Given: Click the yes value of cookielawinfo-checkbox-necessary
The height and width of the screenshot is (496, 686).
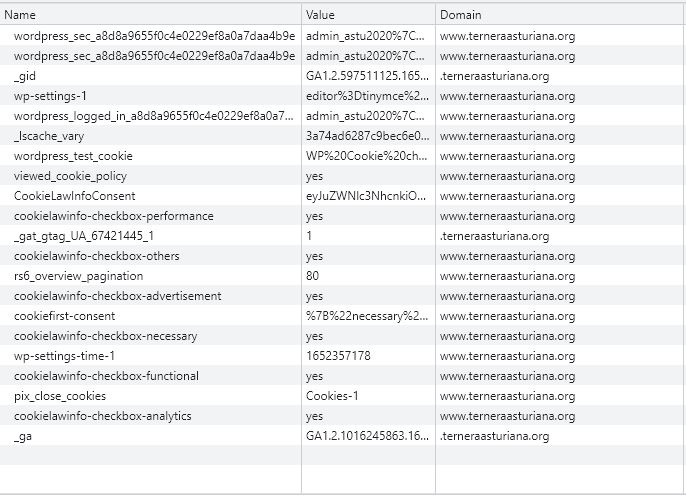Looking at the screenshot, I should tap(314, 337).
